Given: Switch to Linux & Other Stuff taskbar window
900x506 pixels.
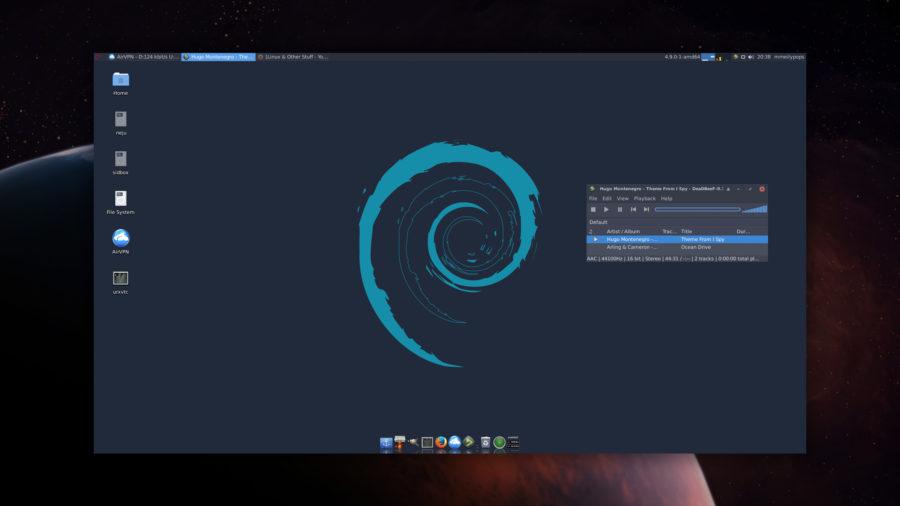Looking at the screenshot, I should (293, 57).
